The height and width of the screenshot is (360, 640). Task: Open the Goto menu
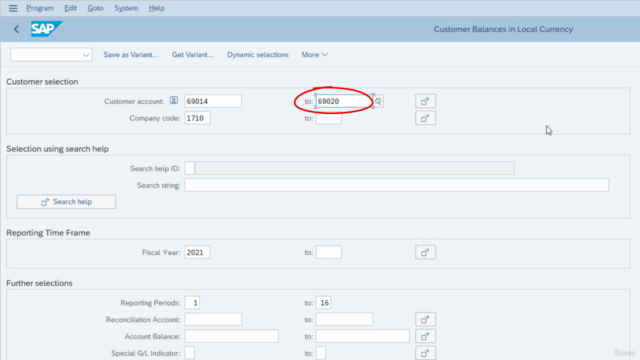(95, 8)
